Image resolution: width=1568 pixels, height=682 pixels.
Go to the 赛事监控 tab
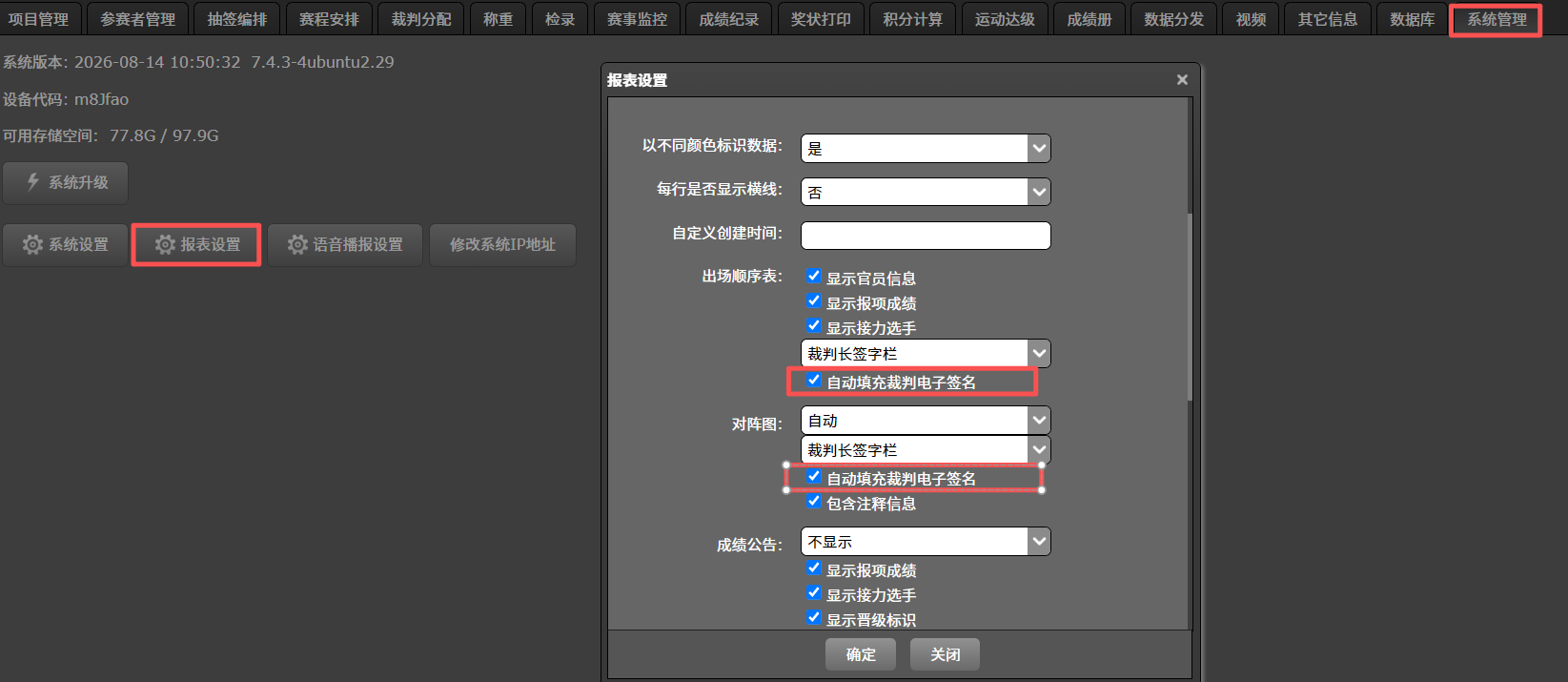637,19
